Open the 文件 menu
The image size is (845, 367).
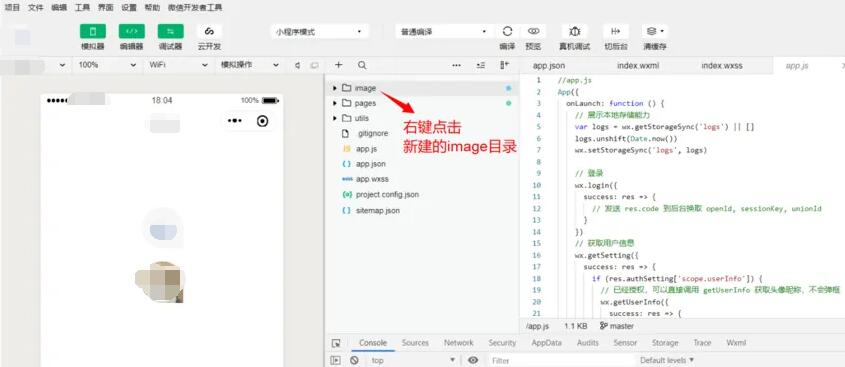(36, 8)
